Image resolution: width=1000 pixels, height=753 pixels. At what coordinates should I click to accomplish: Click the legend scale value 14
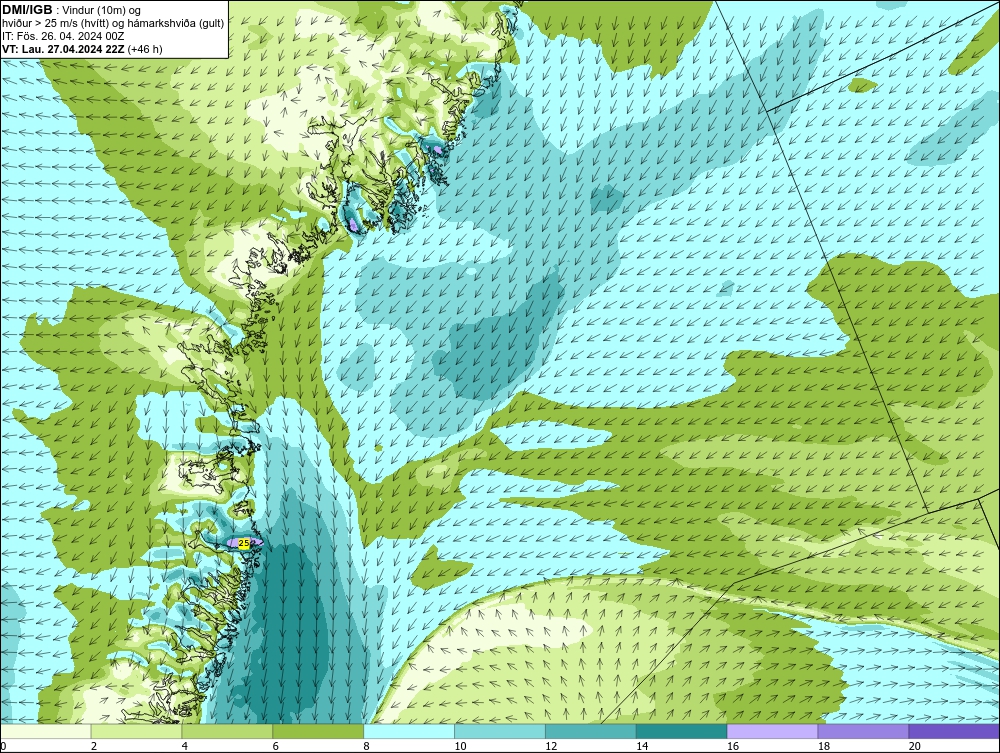coord(642,746)
